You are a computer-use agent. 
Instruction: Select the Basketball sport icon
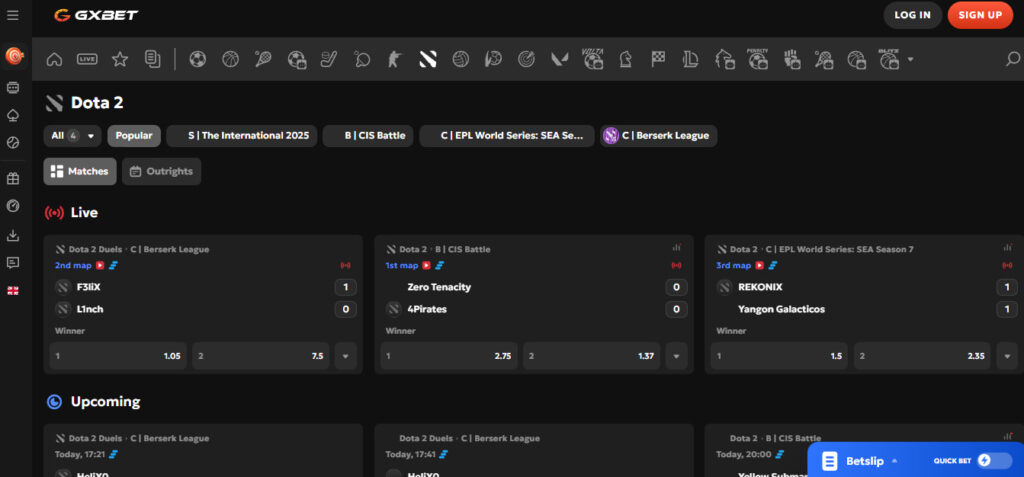pyautogui.click(x=231, y=59)
